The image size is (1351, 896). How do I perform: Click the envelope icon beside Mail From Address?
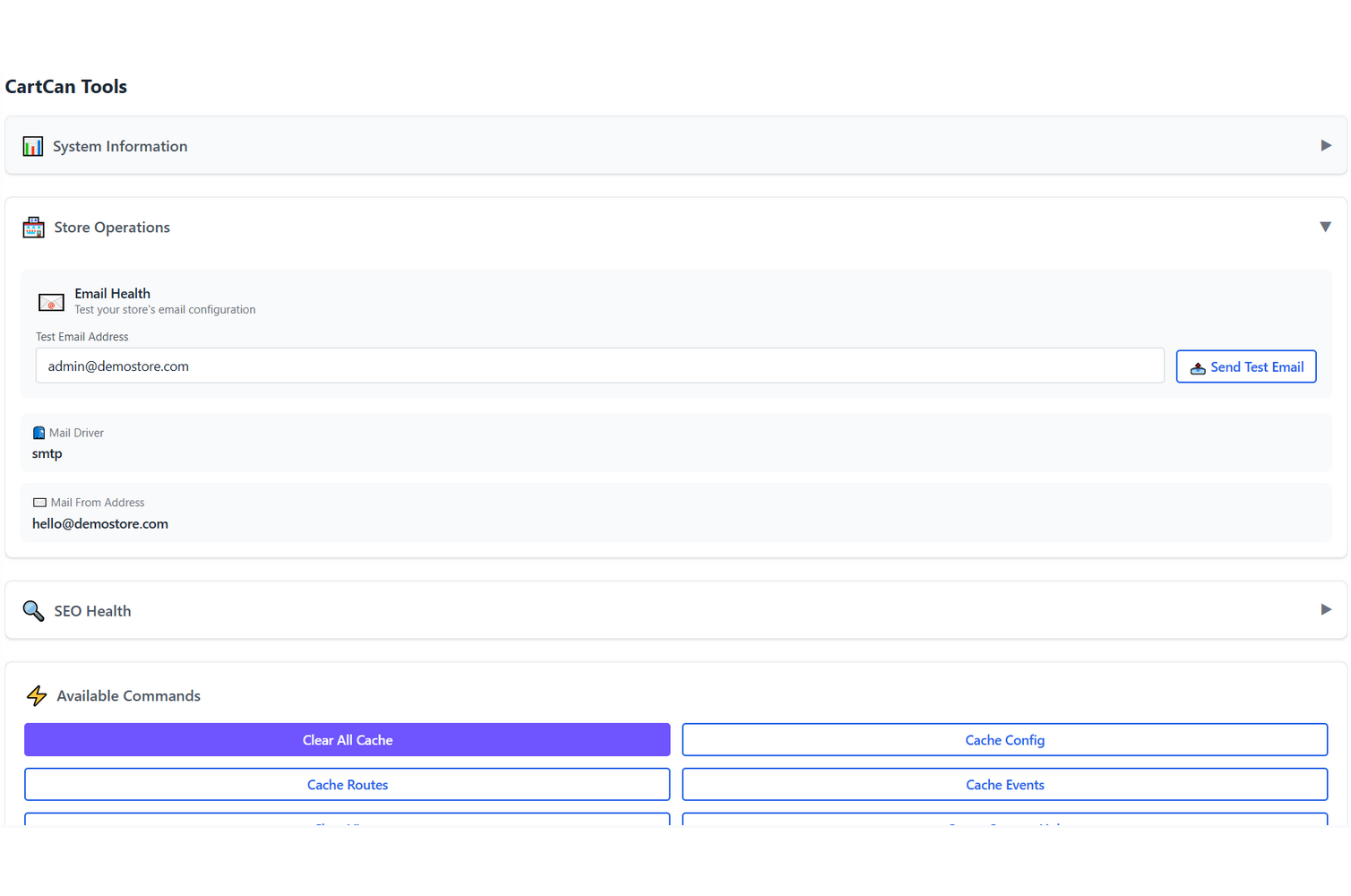[39, 502]
